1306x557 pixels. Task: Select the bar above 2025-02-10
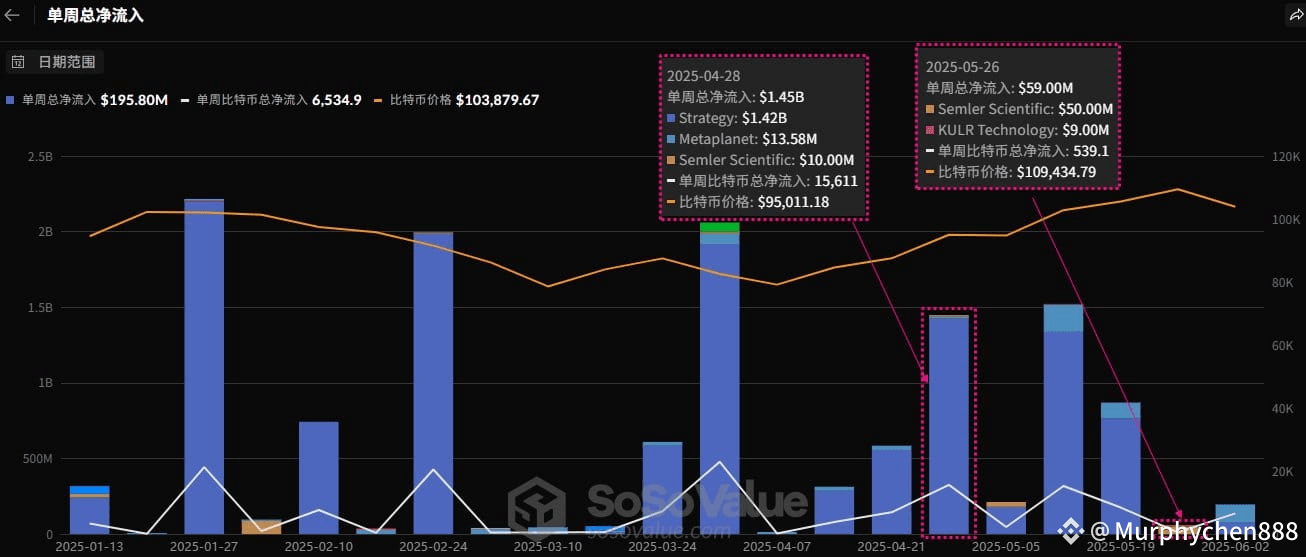pos(319,478)
